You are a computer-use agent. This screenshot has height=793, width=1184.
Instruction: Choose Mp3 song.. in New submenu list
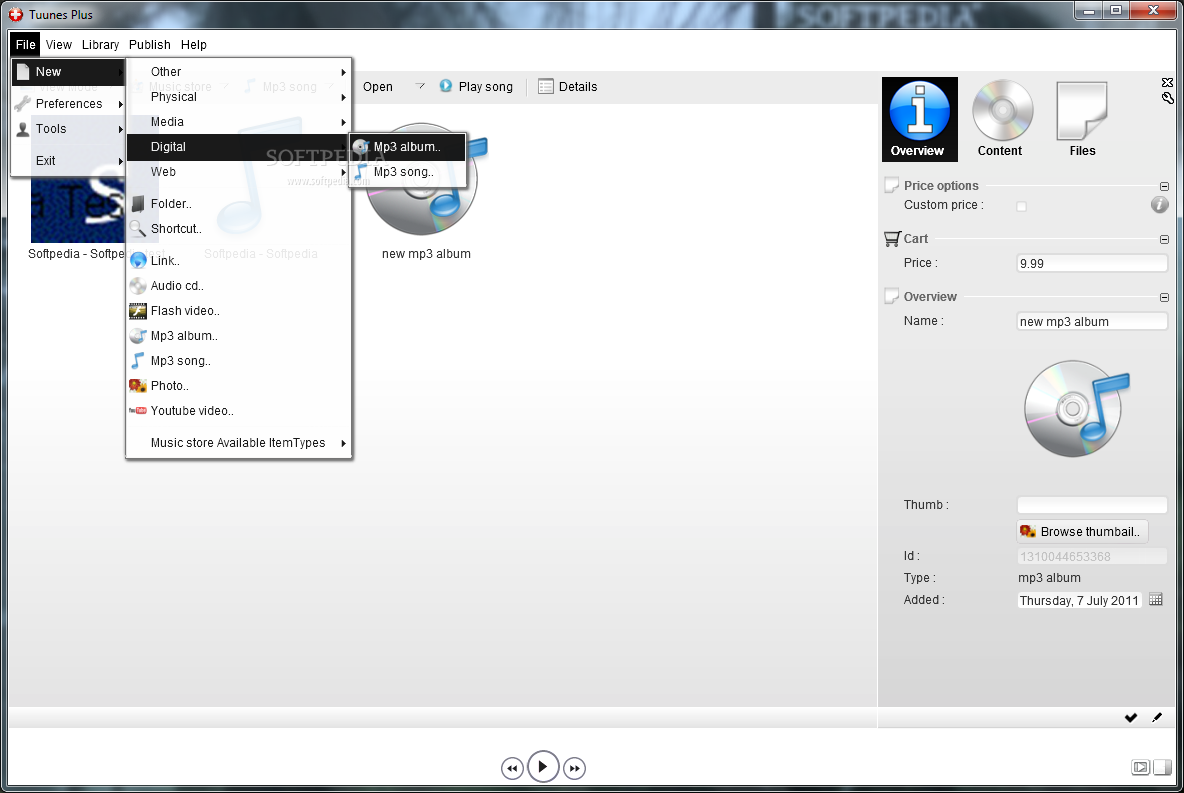(239, 360)
